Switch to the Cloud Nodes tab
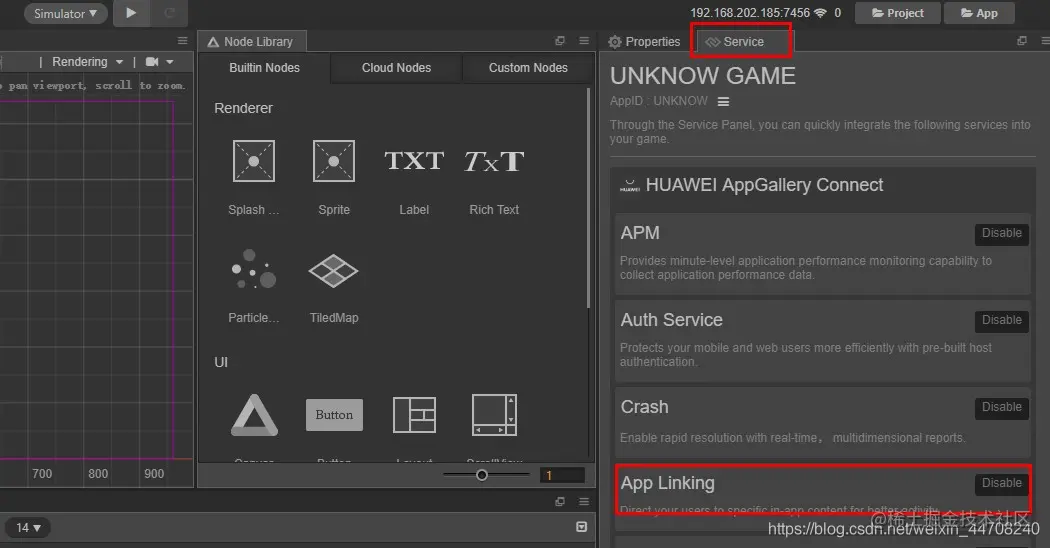1050x548 pixels. click(396, 68)
